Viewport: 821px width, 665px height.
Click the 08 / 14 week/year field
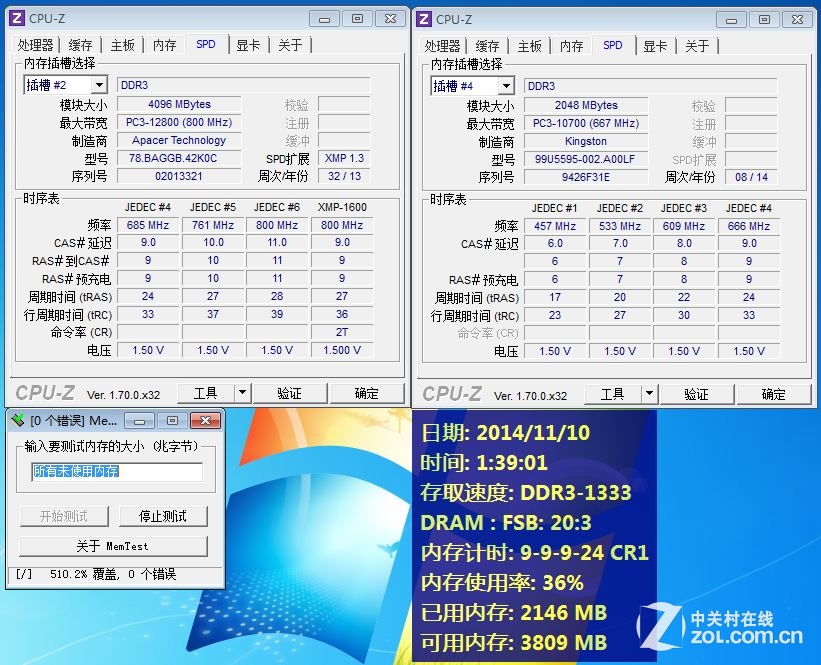click(751, 177)
